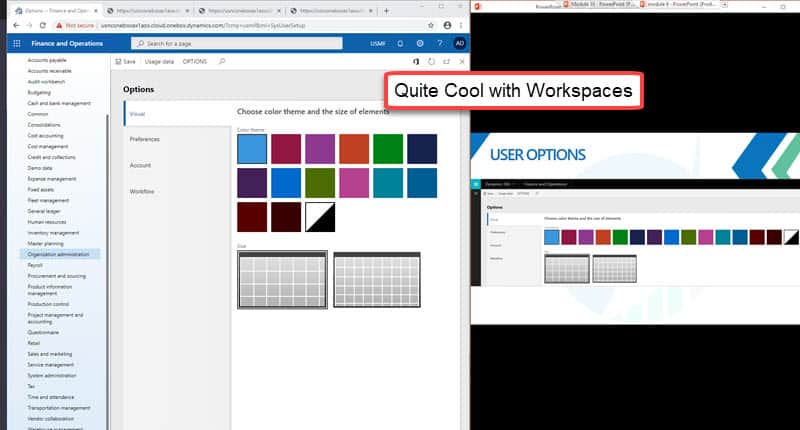Pick the orange color theme
This screenshot has width=800, height=430.
354,148
